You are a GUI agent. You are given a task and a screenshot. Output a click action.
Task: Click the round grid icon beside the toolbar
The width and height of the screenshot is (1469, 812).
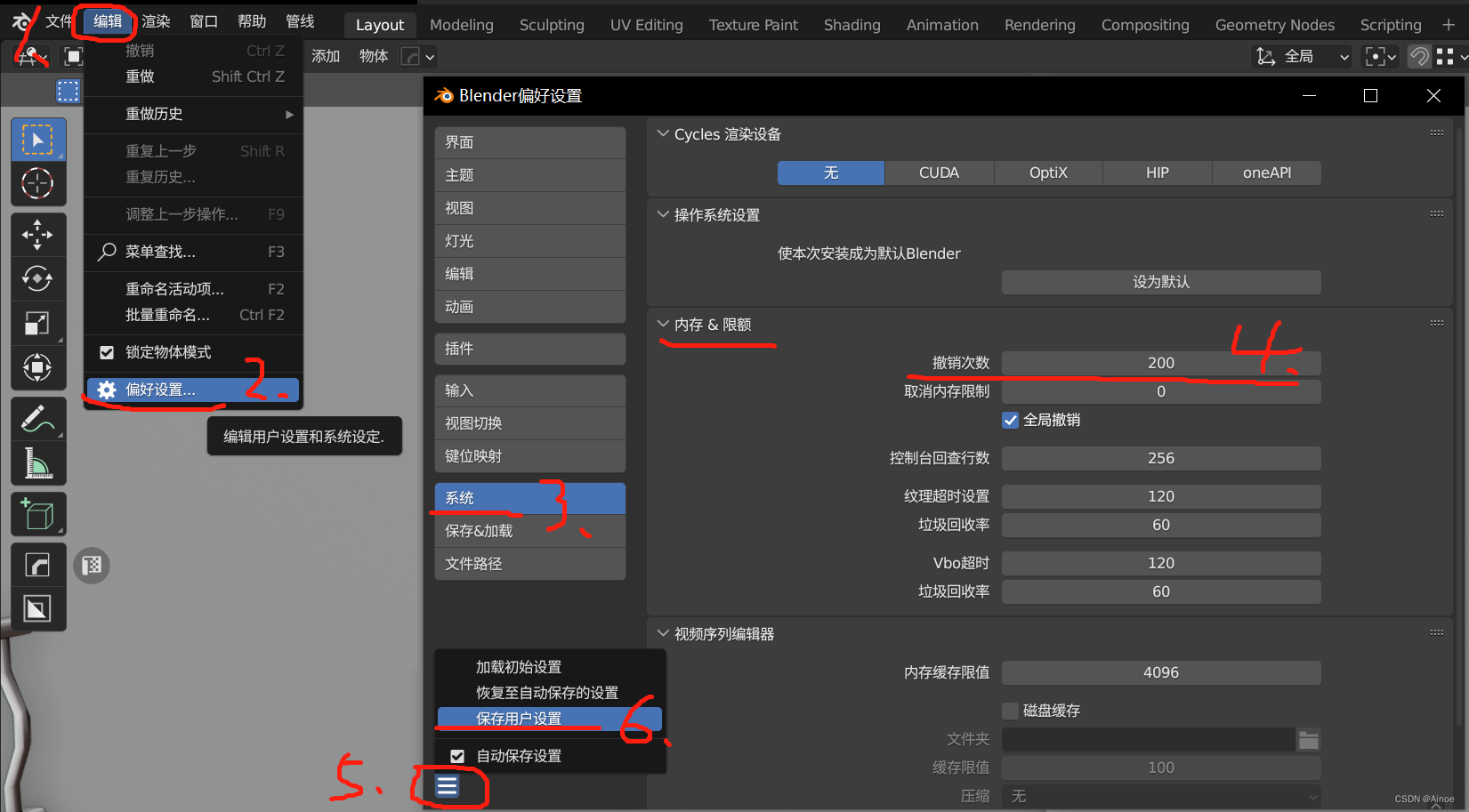pos(92,566)
